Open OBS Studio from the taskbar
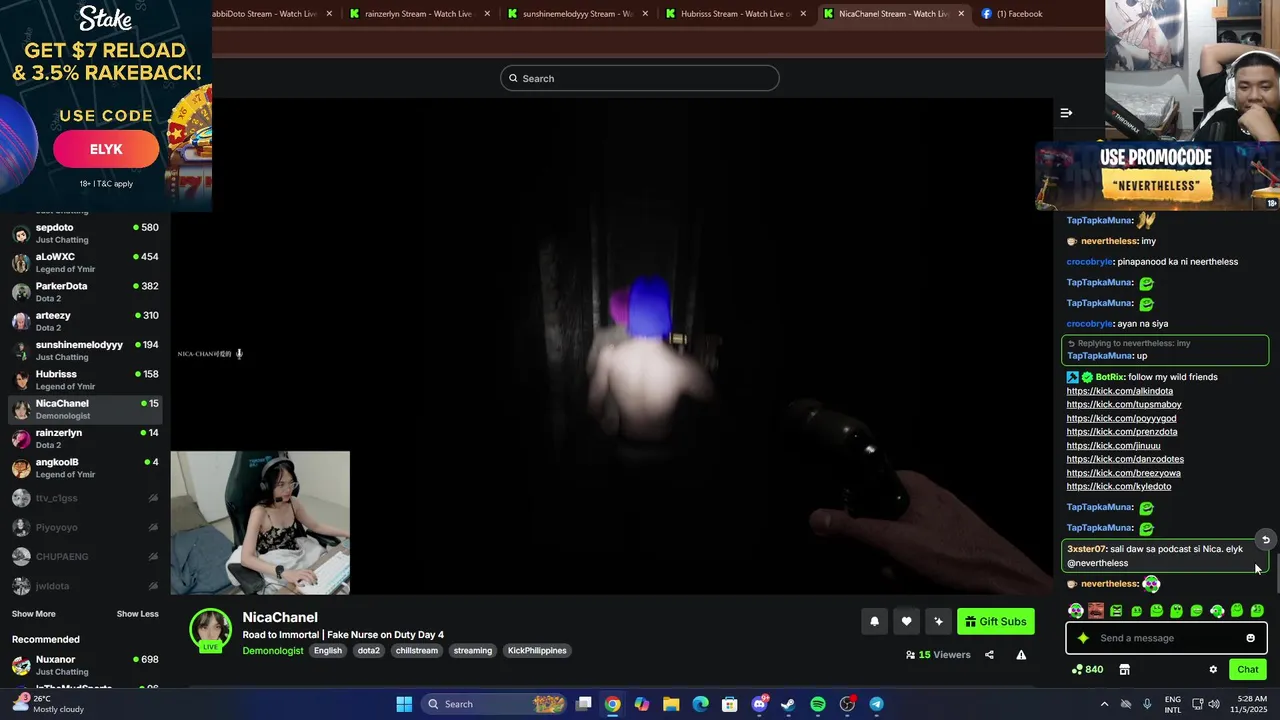1280x720 pixels. click(847, 704)
